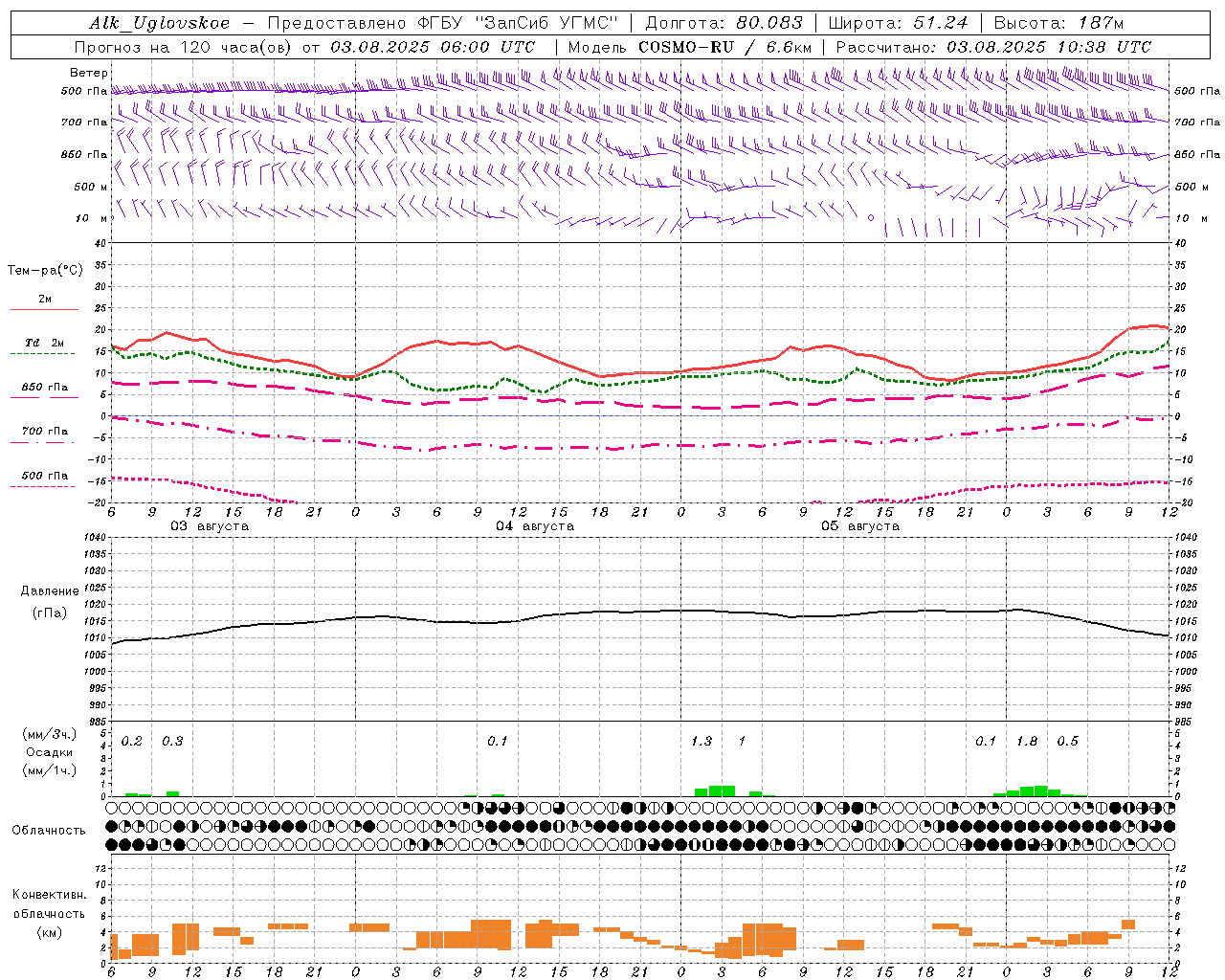Click the precipitation value 1.3
The image size is (1225, 980).
[x=702, y=742]
